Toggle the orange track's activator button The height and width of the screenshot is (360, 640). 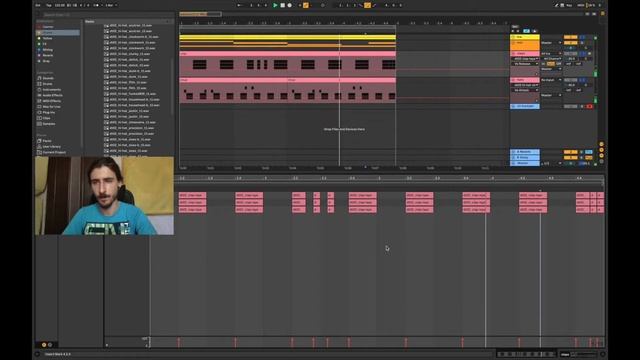570,42
